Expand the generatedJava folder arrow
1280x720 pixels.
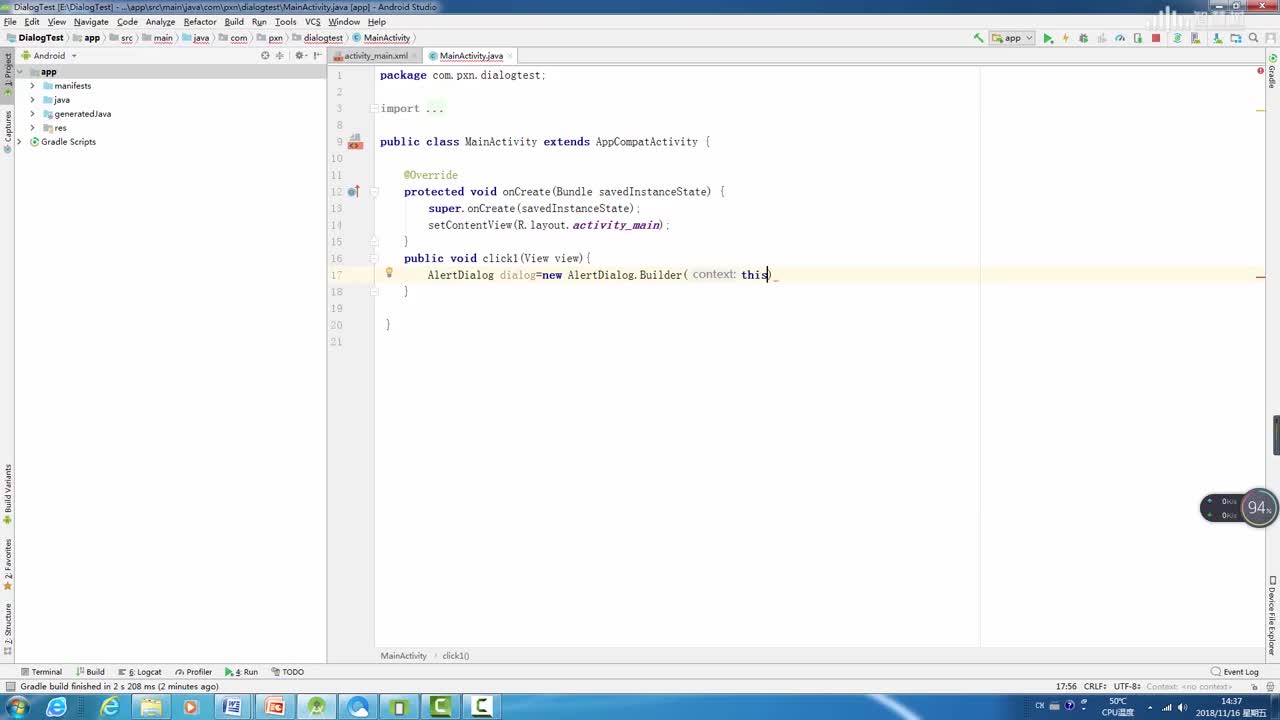tap(33, 114)
